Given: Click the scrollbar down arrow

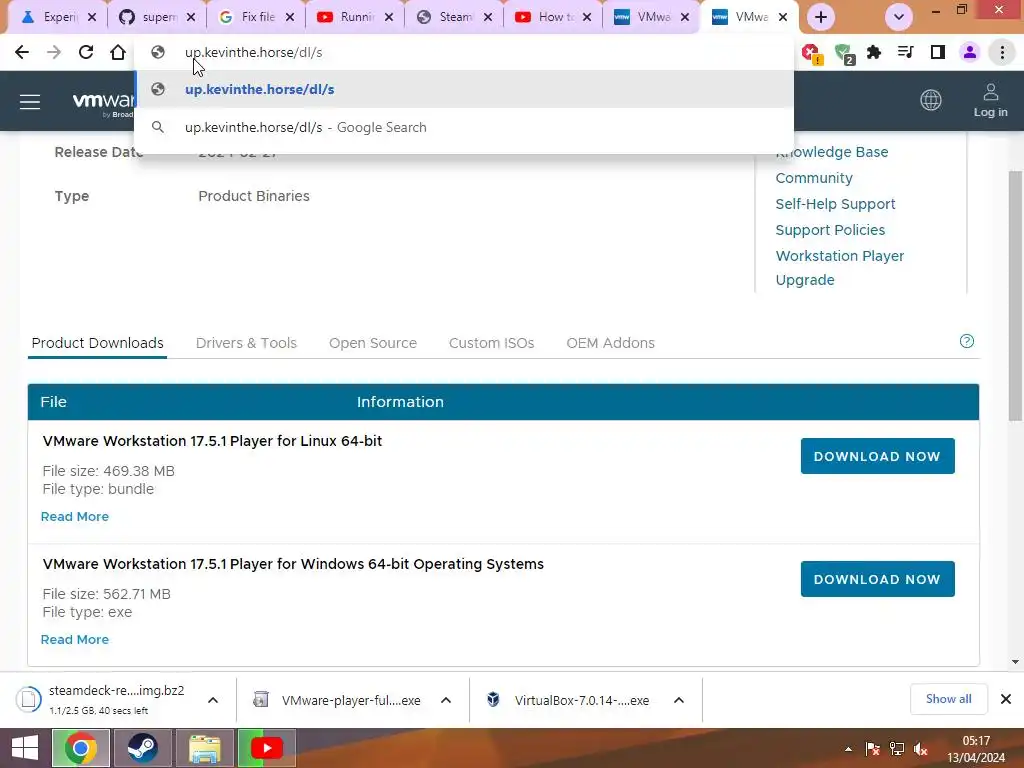Looking at the screenshot, I should point(1015,662).
